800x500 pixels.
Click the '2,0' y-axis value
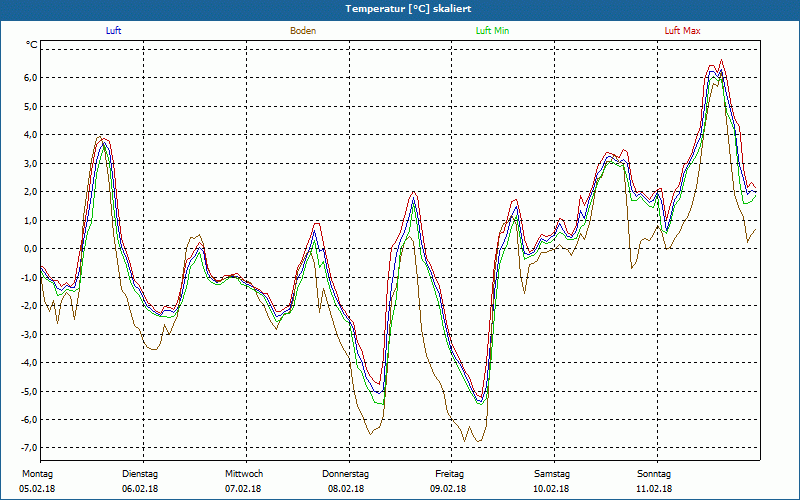(x=30, y=192)
